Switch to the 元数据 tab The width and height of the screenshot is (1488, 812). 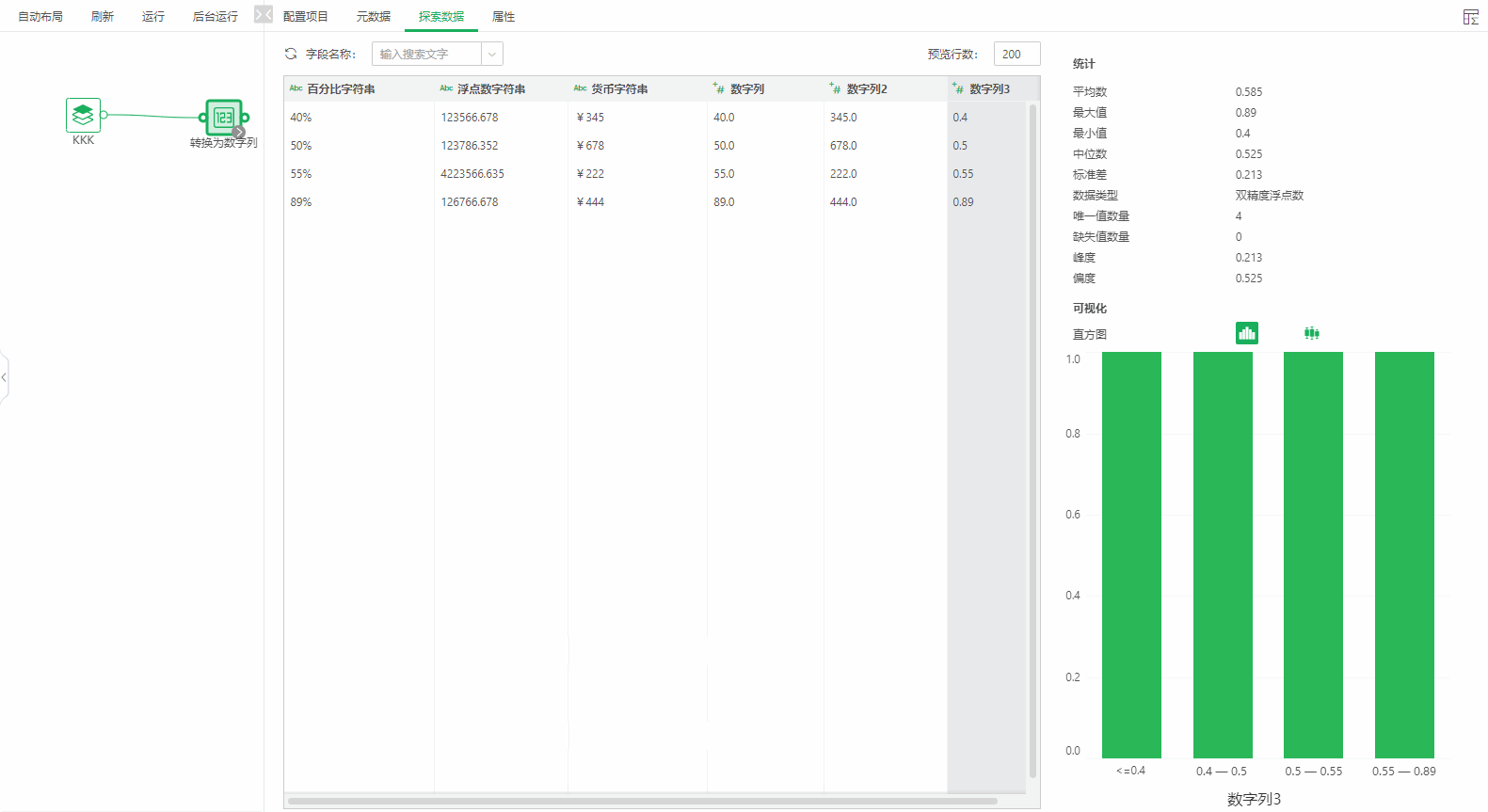click(x=373, y=17)
